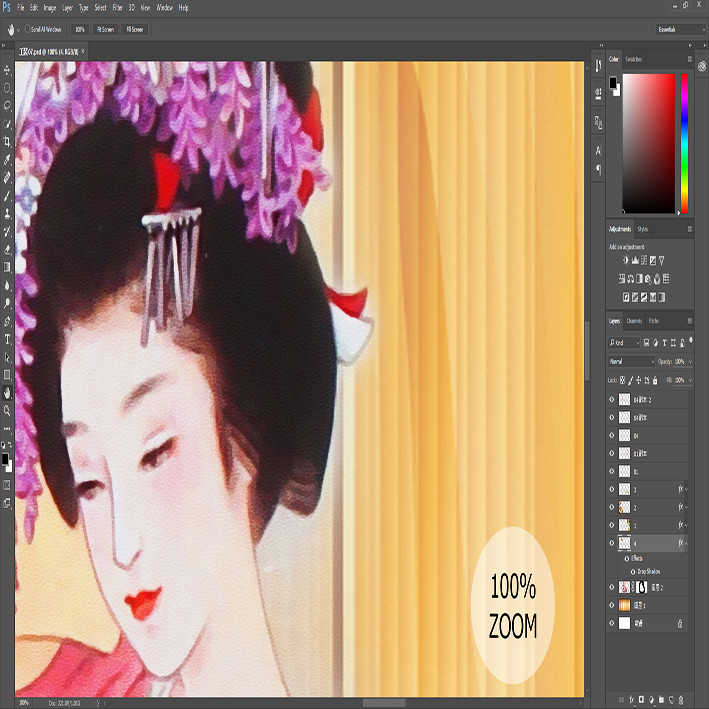Select the Elliptical Marquee tool
The height and width of the screenshot is (709, 709).
click(x=7, y=88)
